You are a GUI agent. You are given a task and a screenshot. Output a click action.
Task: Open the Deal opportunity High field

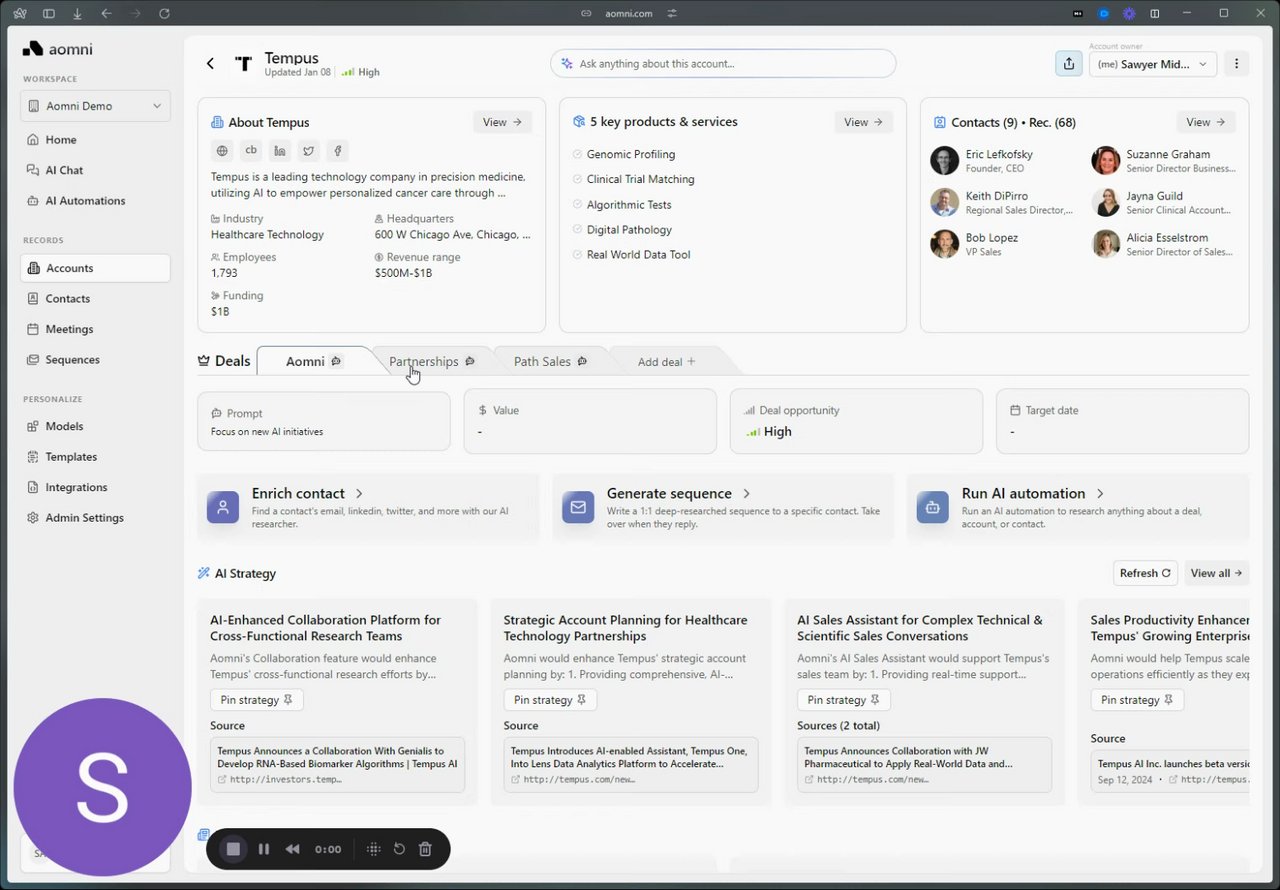[856, 421]
